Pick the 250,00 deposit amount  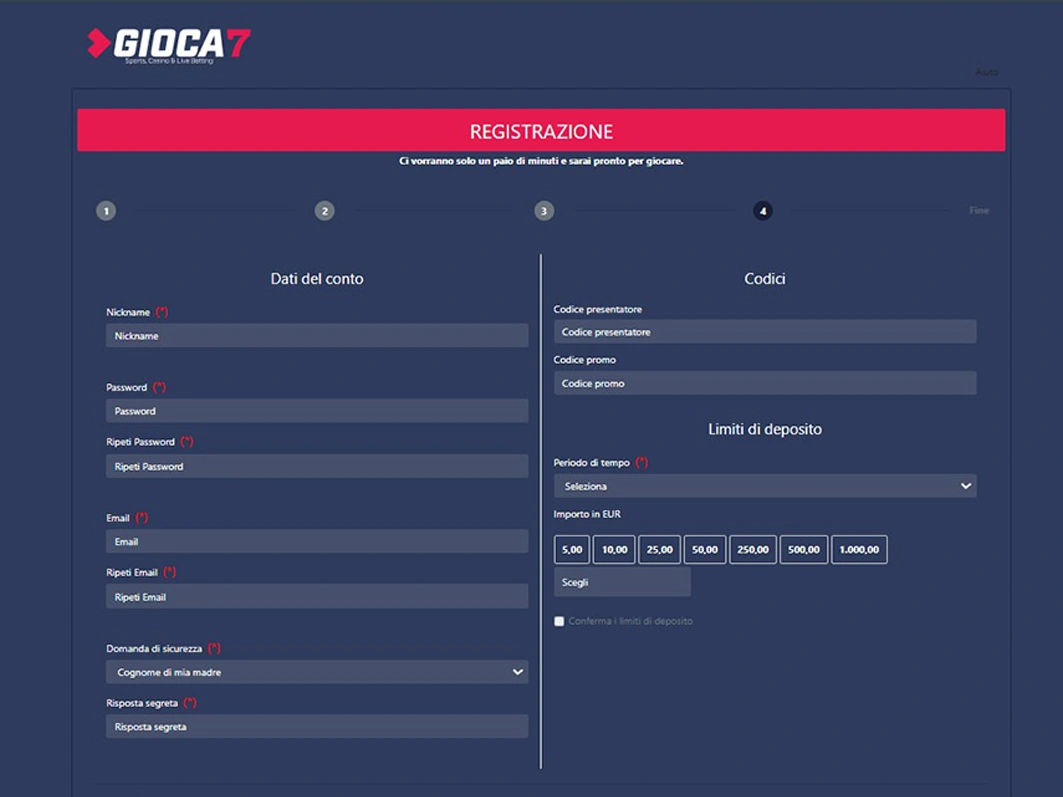753,550
